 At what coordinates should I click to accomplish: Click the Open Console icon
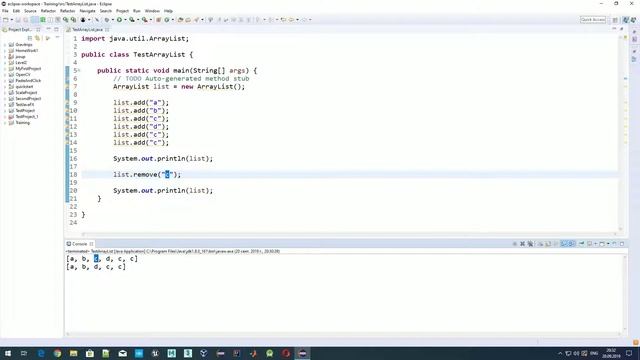(x=602, y=244)
